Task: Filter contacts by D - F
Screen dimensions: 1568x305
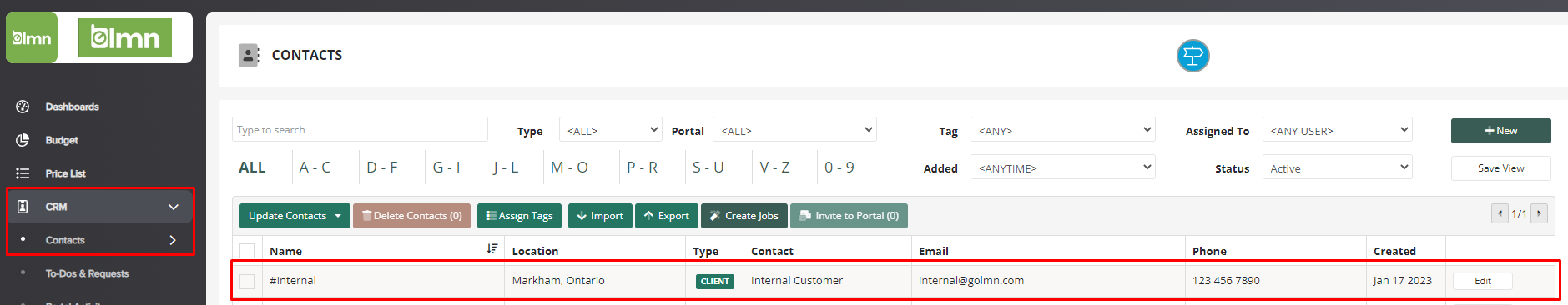Action: pos(382,167)
